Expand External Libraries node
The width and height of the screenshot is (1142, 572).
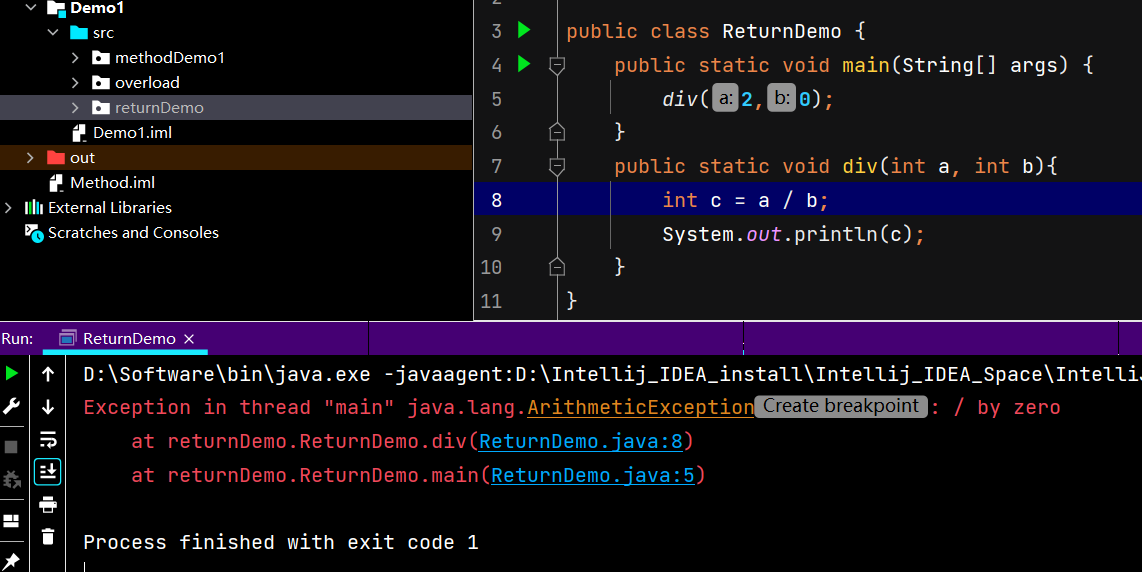(x=8, y=208)
